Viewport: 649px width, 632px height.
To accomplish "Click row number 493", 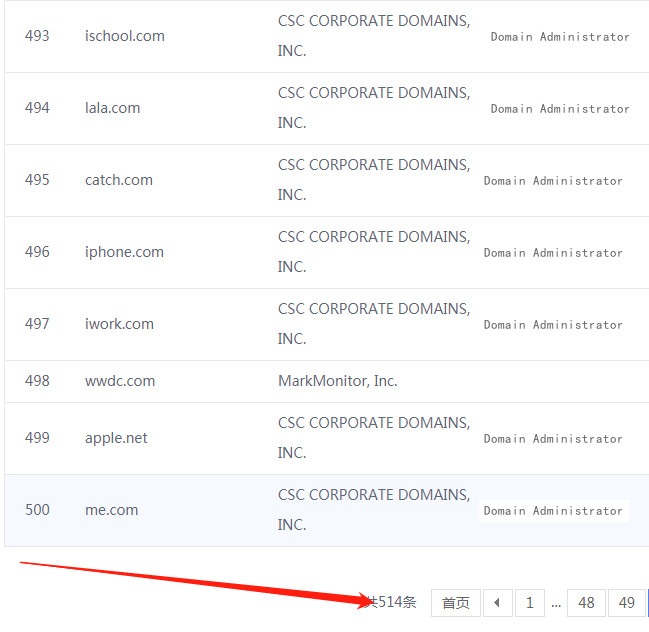I will click(37, 36).
